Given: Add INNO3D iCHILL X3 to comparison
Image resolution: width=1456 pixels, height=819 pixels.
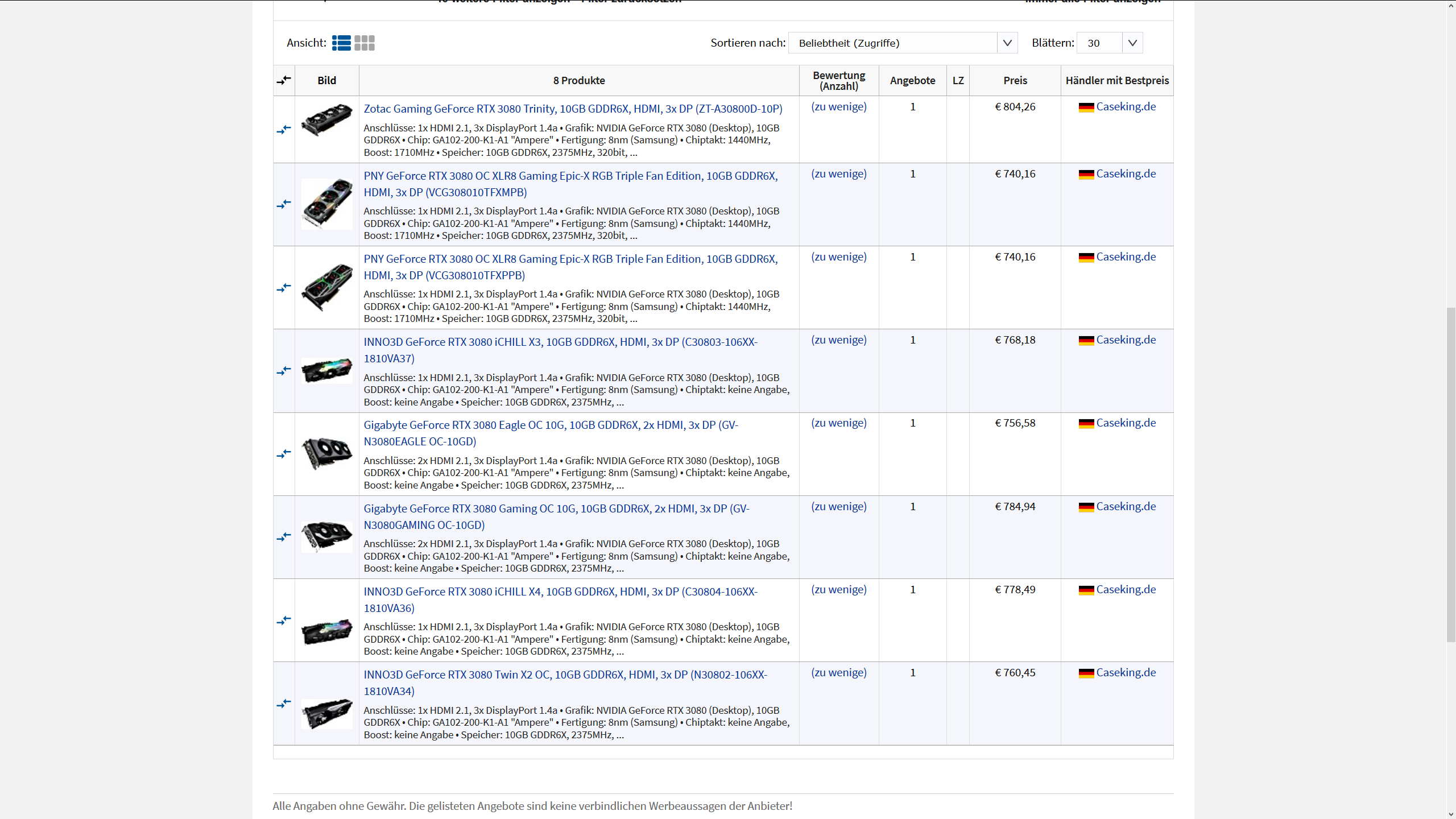Looking at the screenshot, I should tap(284, 371).
